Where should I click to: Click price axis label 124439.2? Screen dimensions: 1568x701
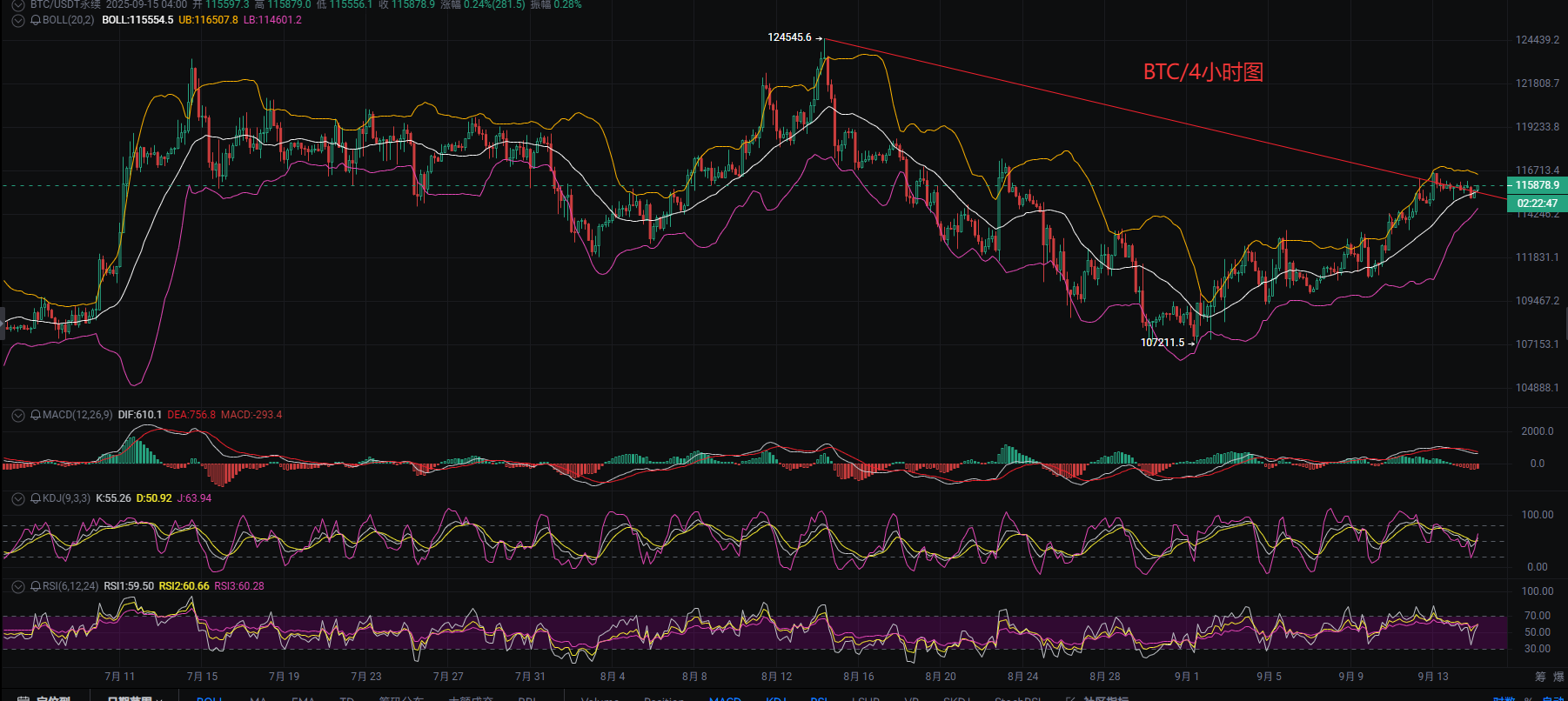click(x=1538, y=40)
